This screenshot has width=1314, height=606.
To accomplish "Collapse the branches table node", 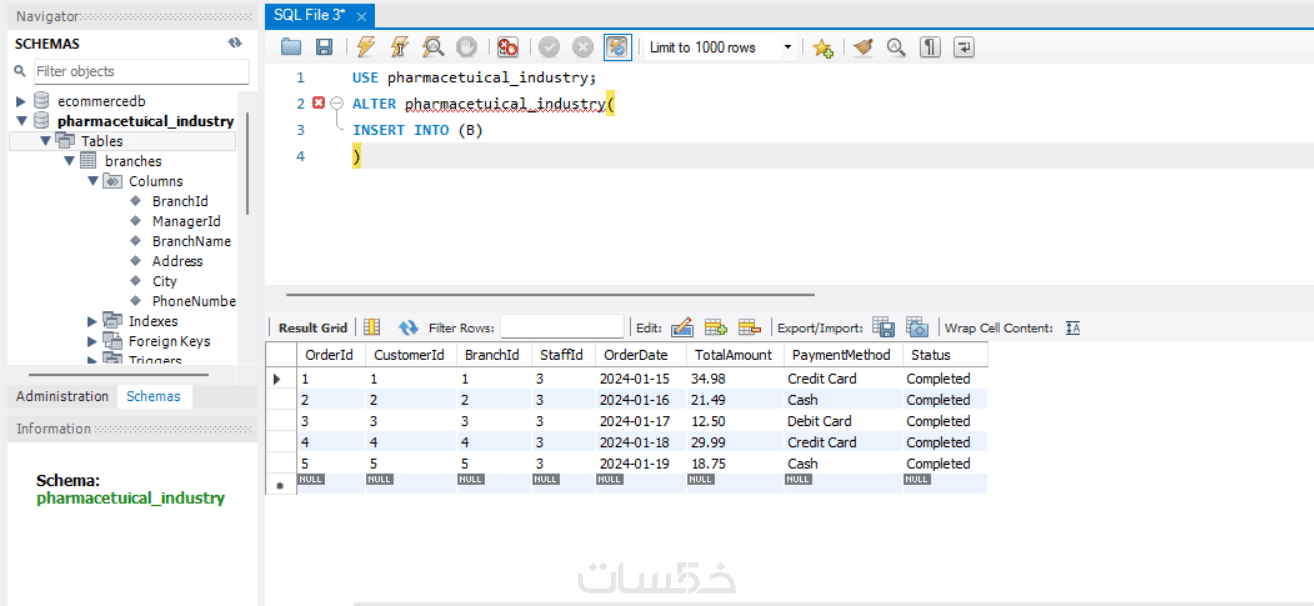I will [69, 161].
